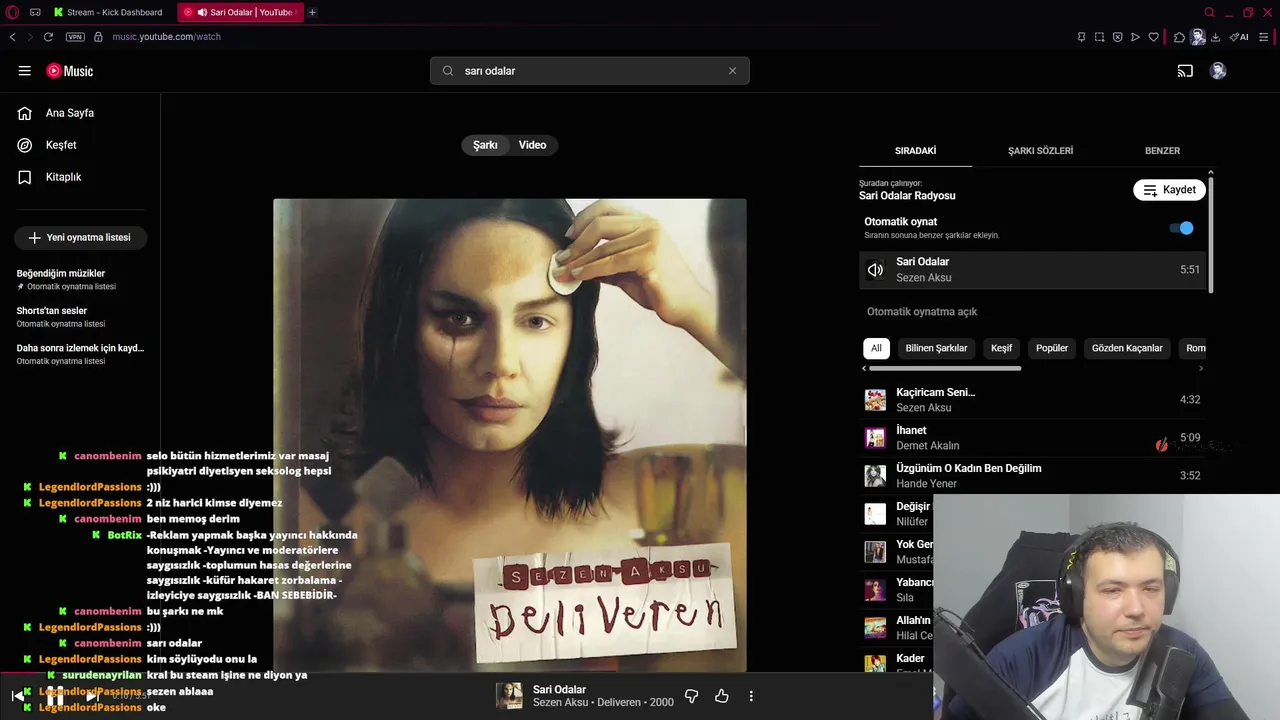This screenshot has height=720, width=1280.
Task: Select the Popüler filter chip
Action: point(1052,348)
